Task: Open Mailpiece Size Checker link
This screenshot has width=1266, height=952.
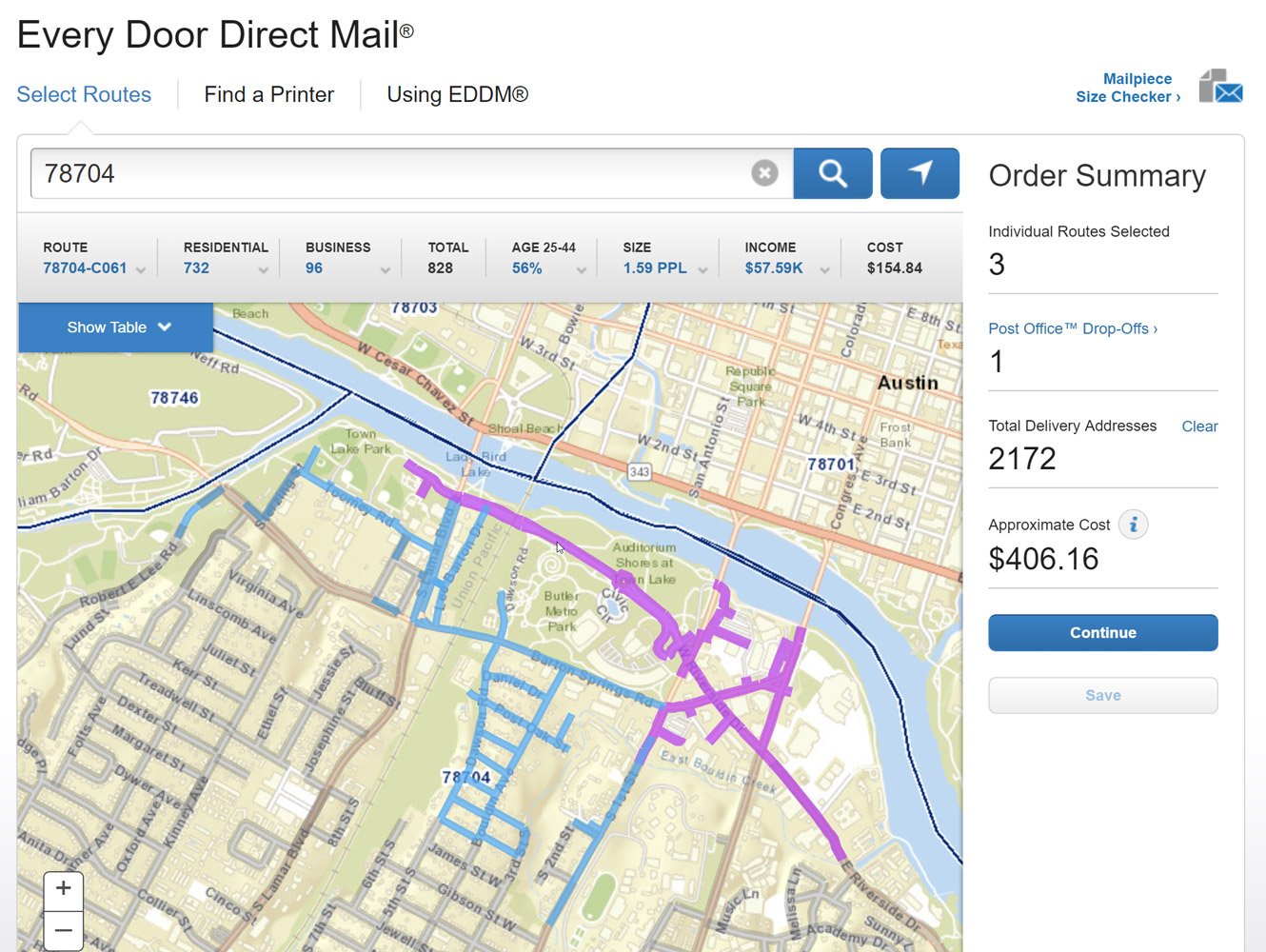Action: [x=1128, y=88]
